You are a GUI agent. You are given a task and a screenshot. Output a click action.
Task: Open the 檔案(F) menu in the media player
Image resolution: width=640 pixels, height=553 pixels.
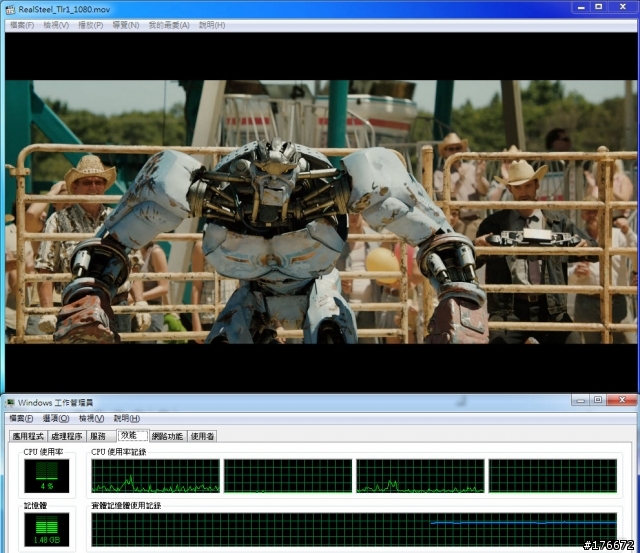click(22, 25)
